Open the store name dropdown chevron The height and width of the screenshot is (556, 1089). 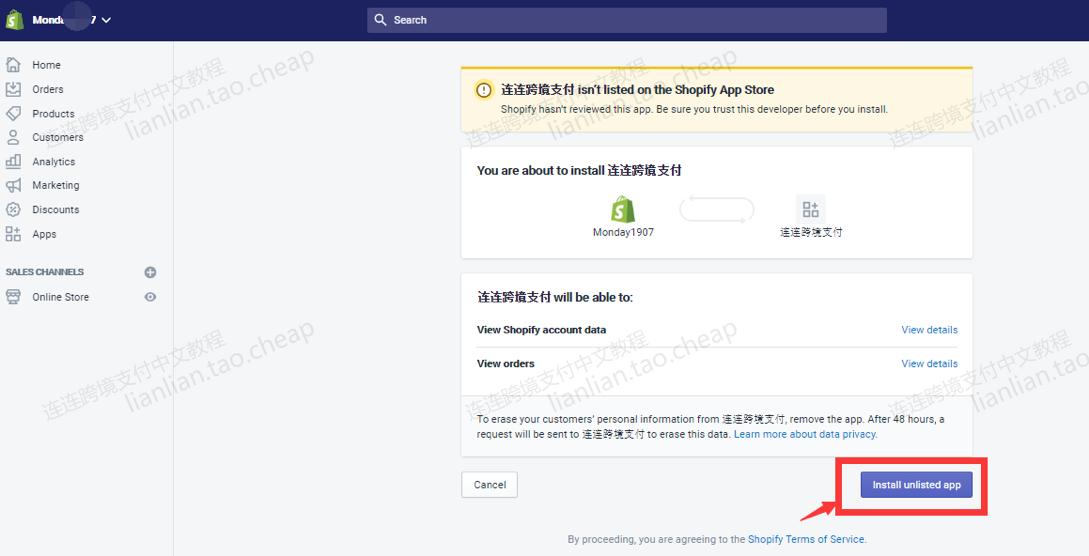click(x=106, y=20)
